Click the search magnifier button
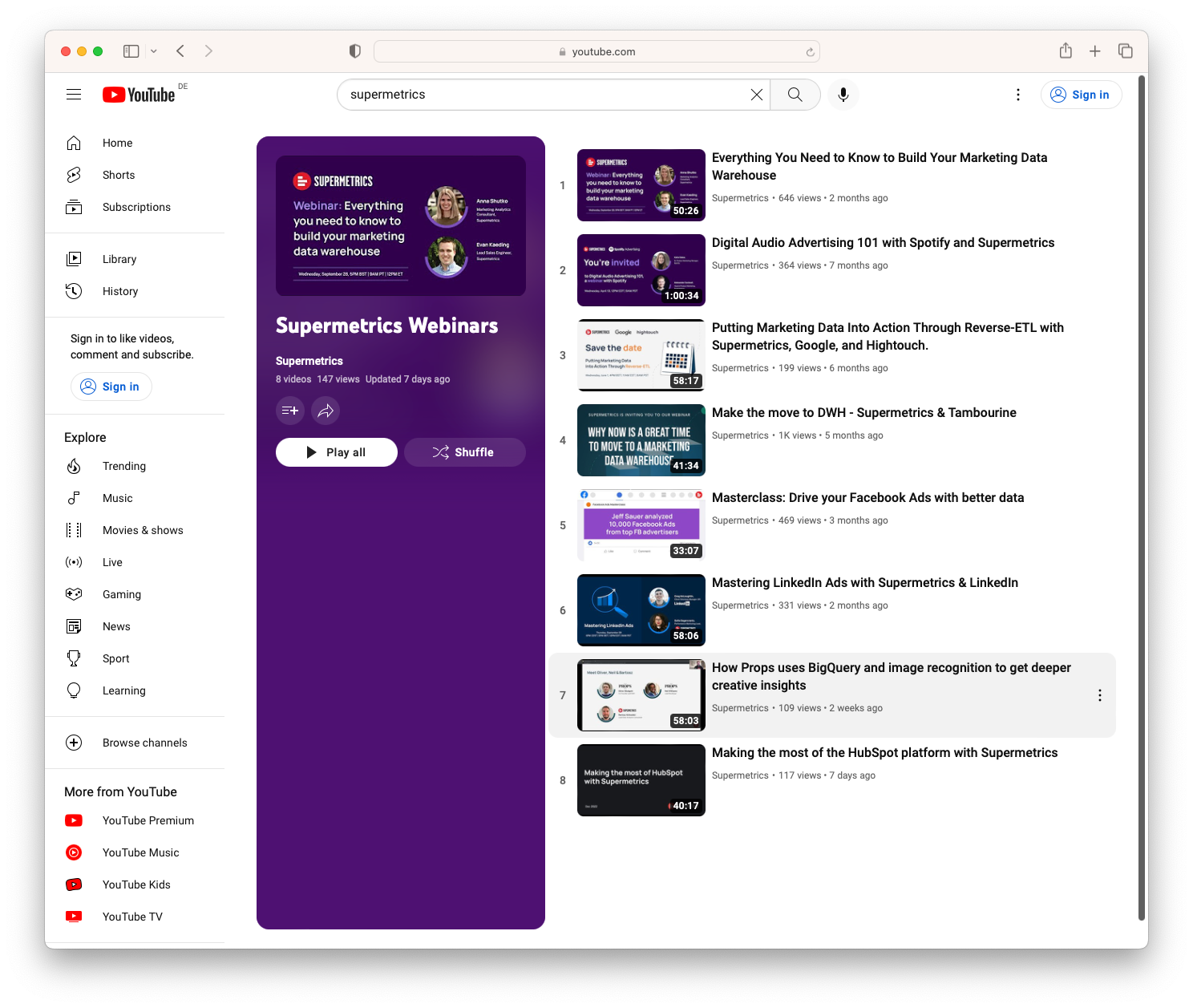 [795, 95]
